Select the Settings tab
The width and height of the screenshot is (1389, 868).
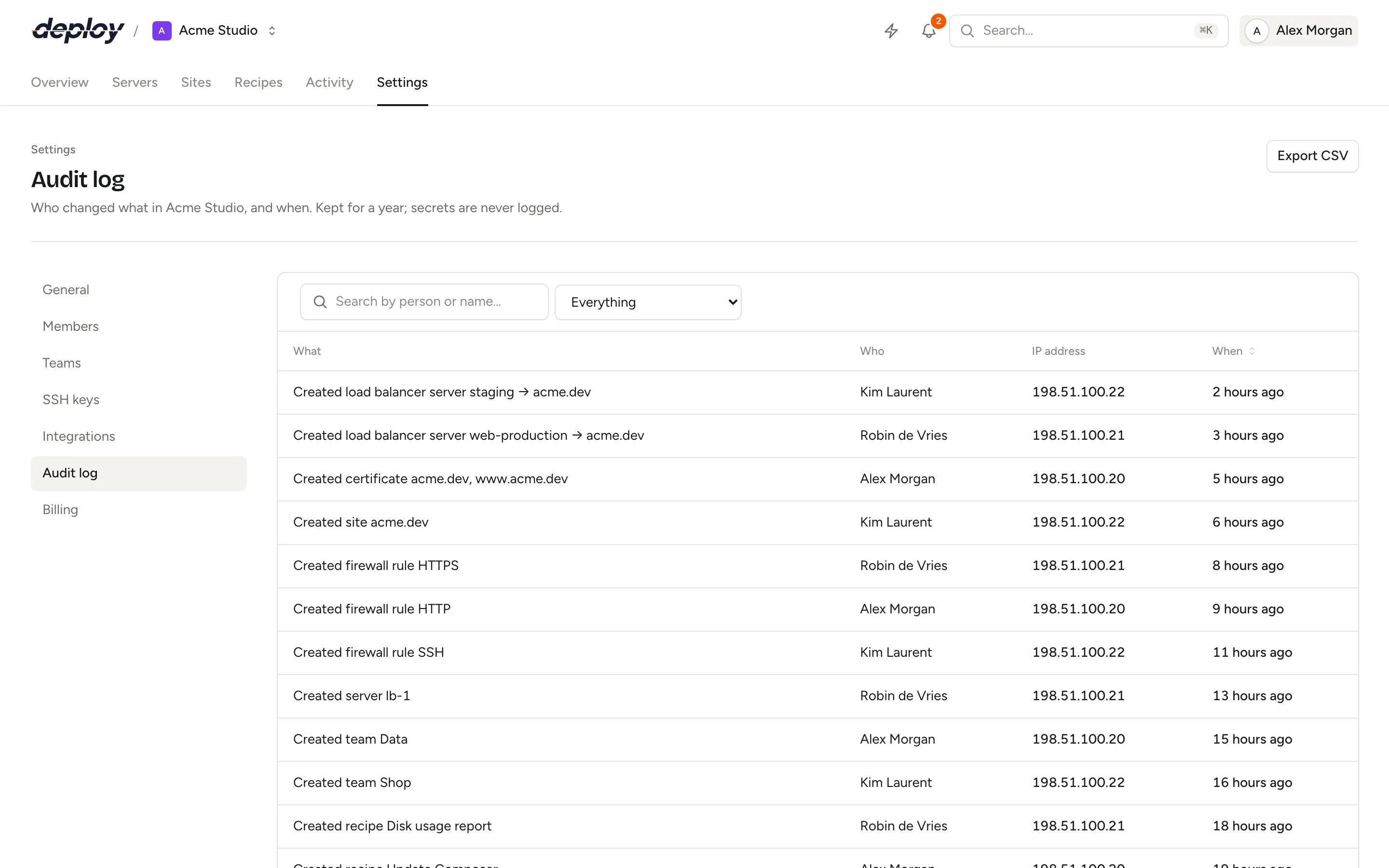point(402,82)
